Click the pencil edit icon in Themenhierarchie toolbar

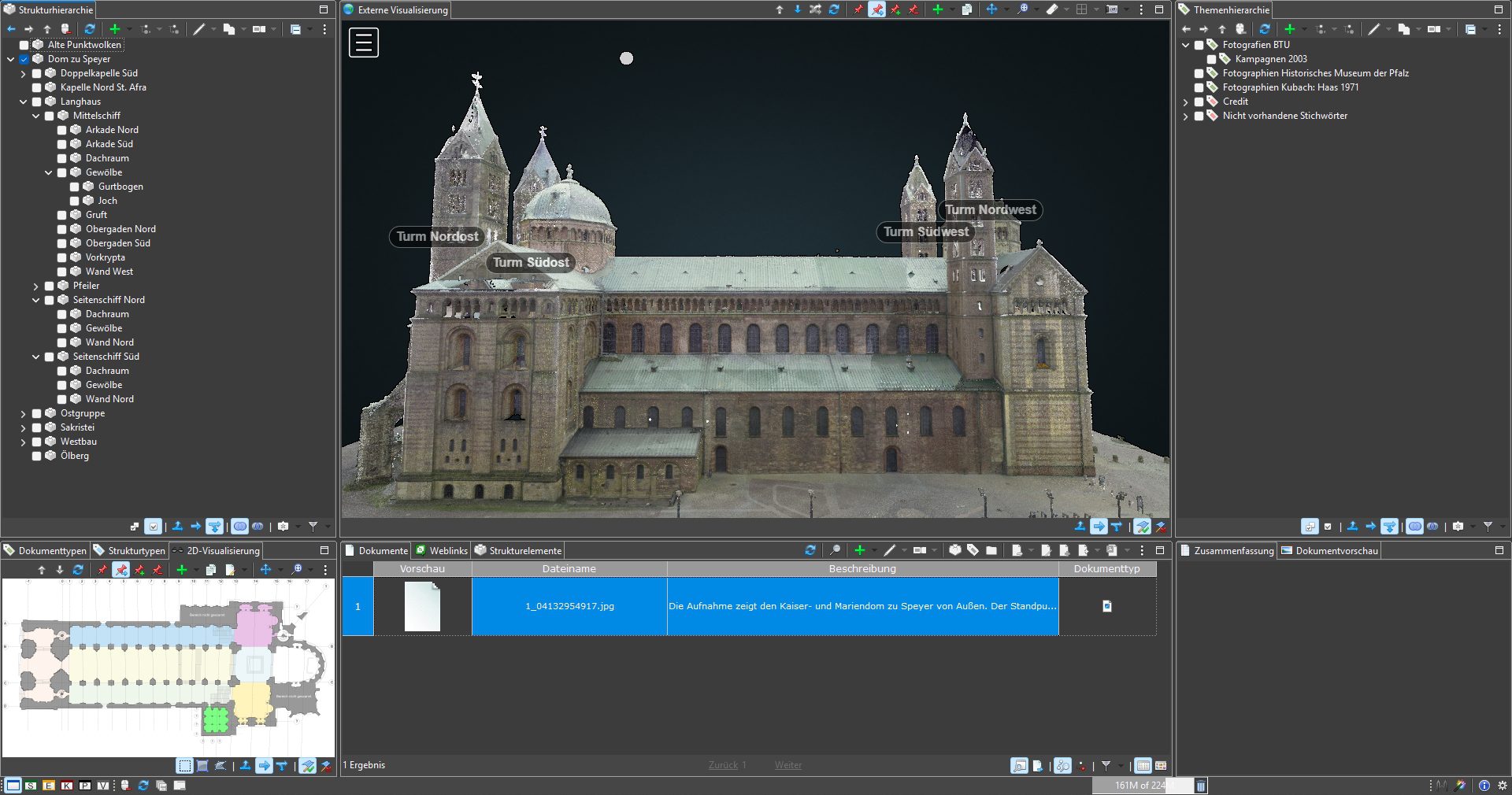[1373, 29]
